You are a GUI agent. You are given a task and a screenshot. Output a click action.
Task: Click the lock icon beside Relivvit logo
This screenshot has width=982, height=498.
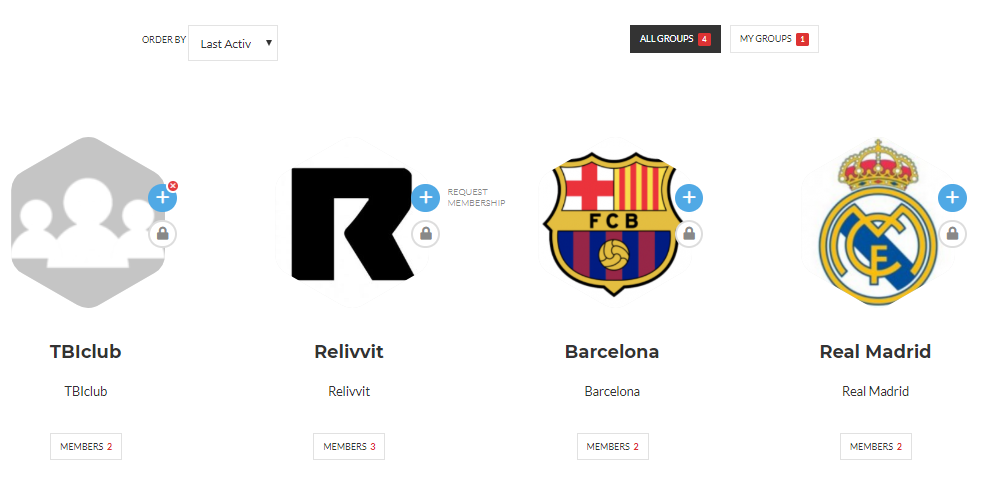point(425,234)
